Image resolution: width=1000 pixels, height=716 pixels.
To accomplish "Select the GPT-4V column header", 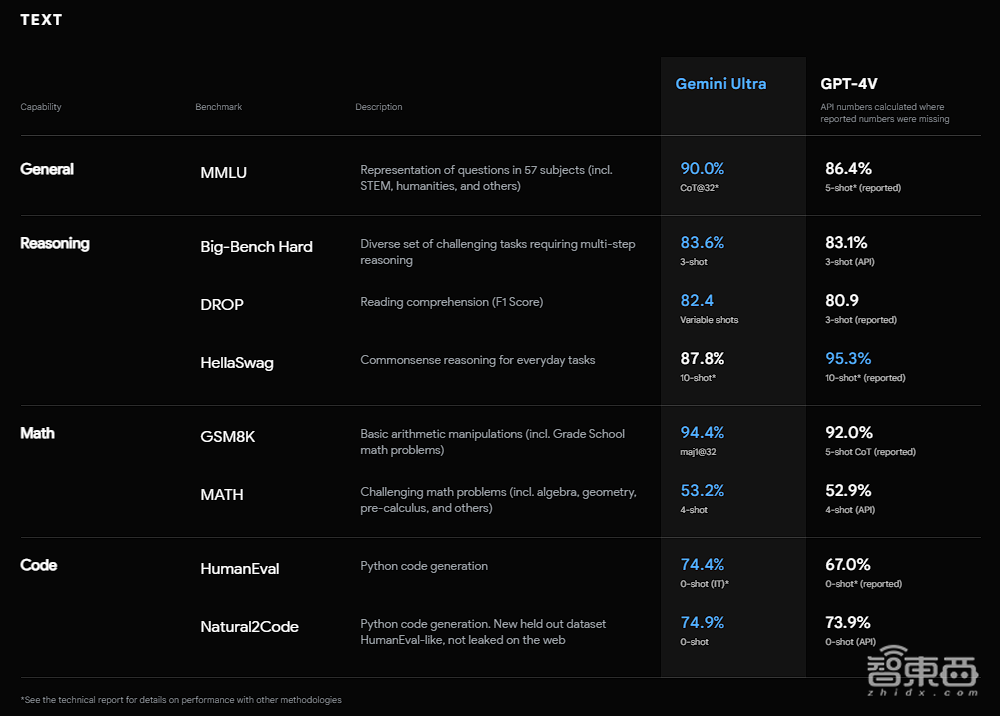I will tap(849, 84).
